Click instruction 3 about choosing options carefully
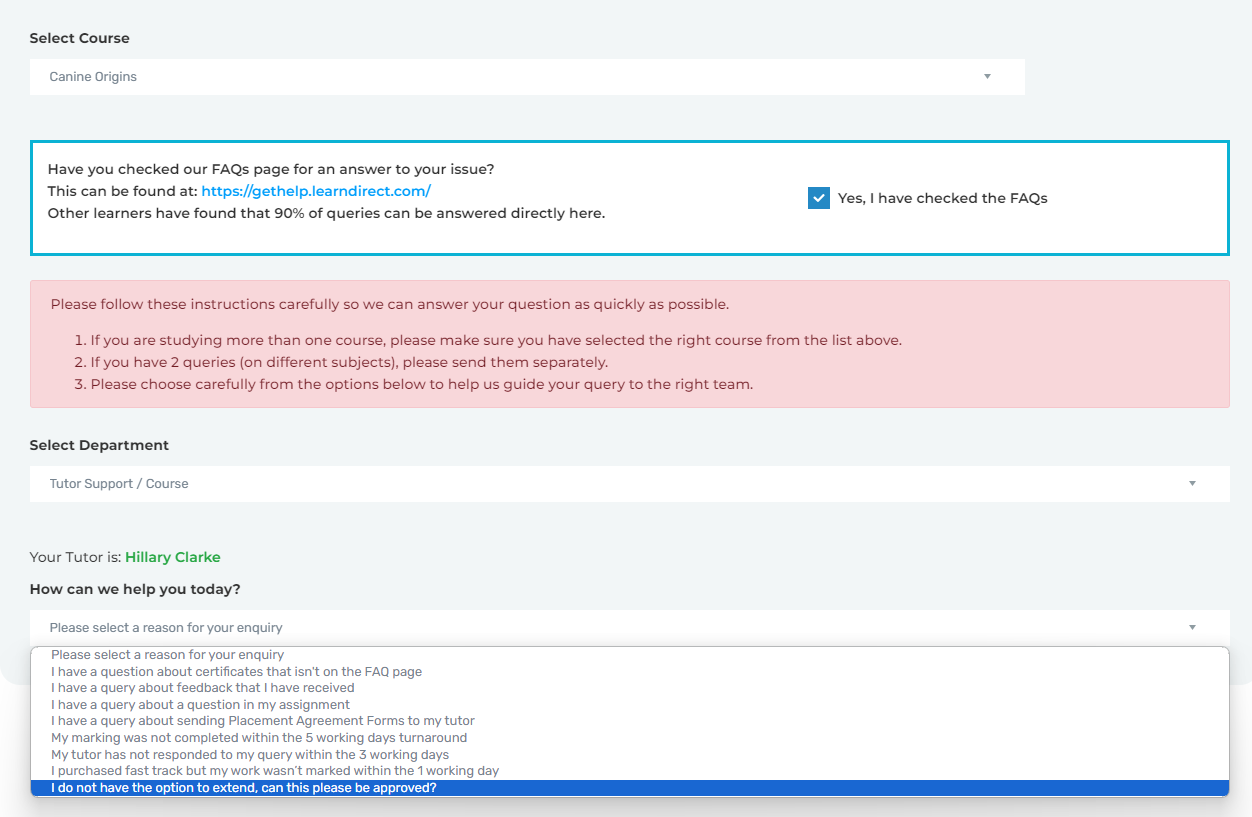The height and width of the screenshot is (817, 1252). [x=421, y=384]
